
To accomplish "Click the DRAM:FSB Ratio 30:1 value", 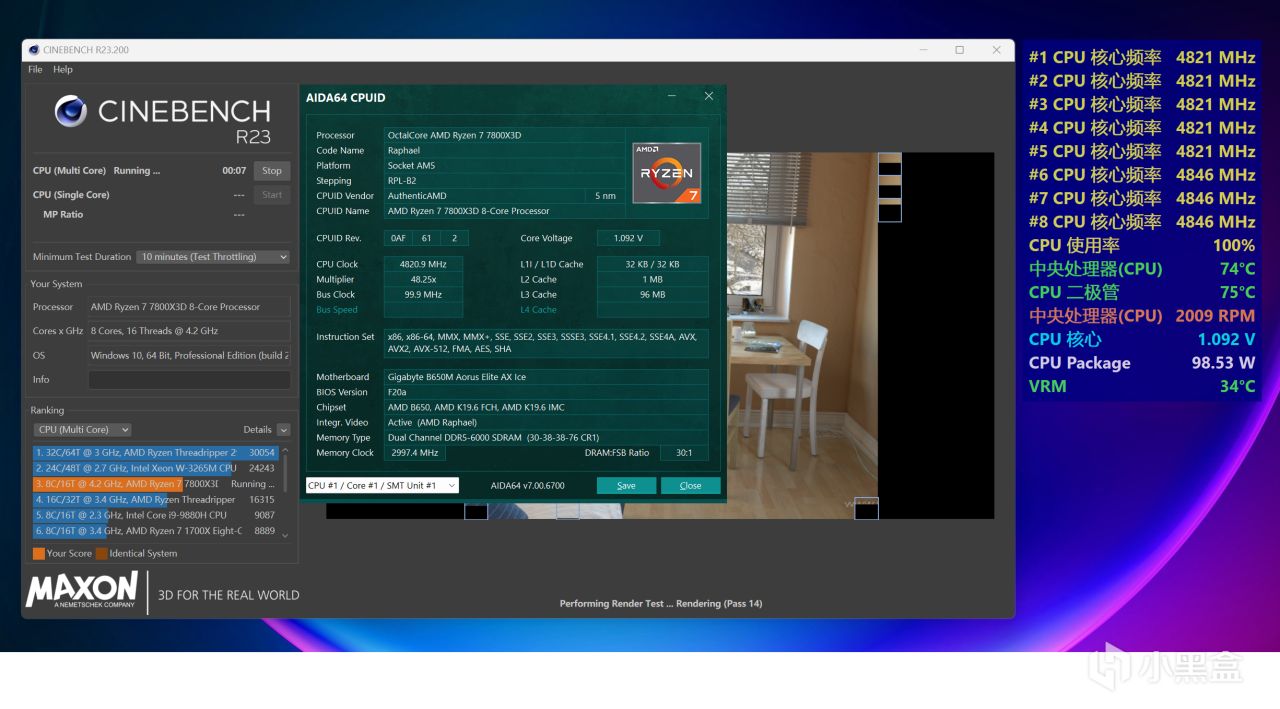I will 684,453.
